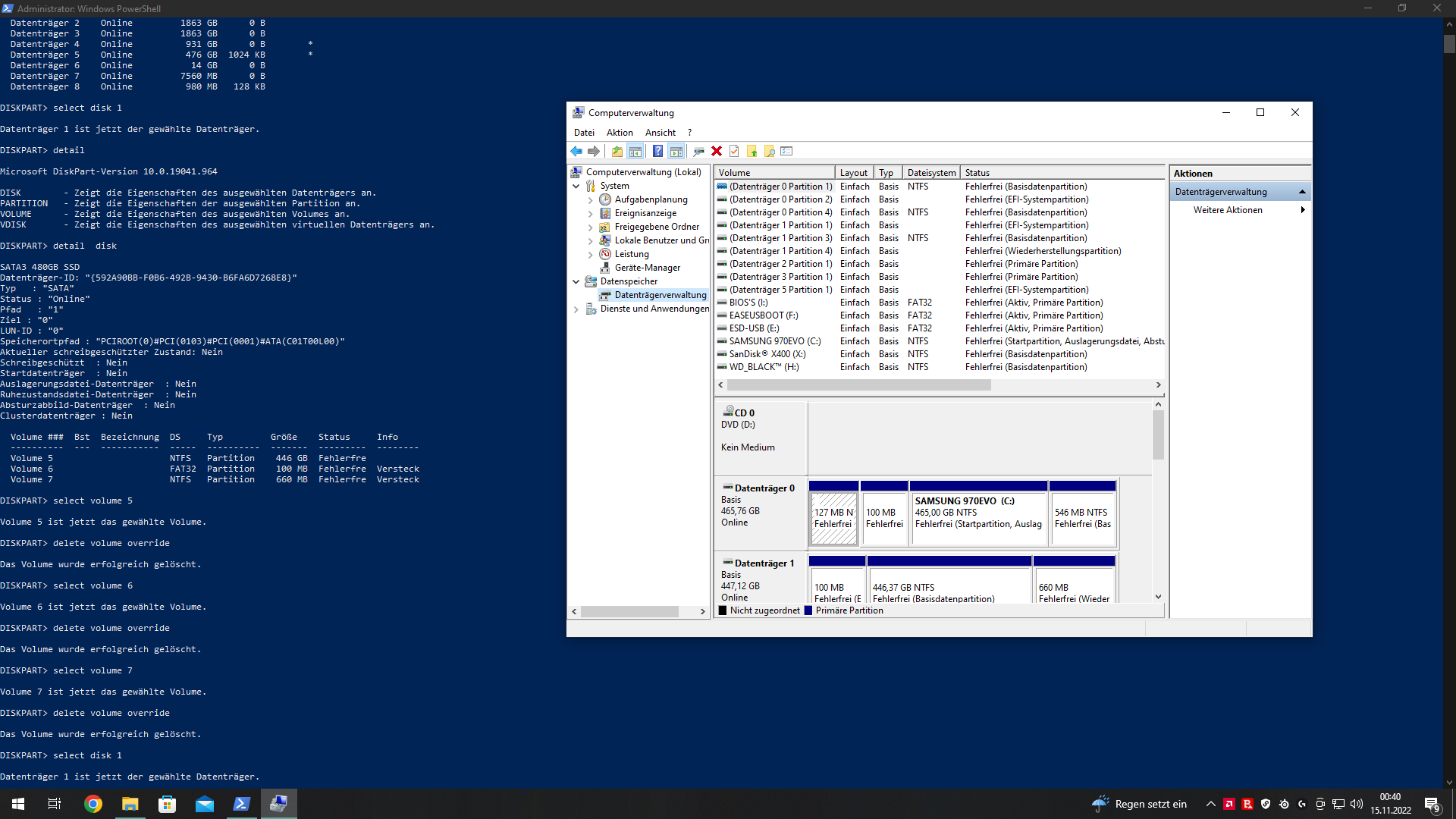Image resolution: width=1456 pixels, height=819 pixels.
Task: Expand Weitere Aktionen submenu arrow
Action: 1302,210
